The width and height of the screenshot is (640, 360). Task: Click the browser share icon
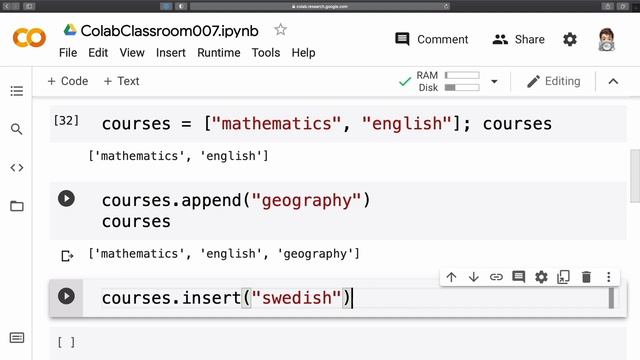tap(607, 6)
